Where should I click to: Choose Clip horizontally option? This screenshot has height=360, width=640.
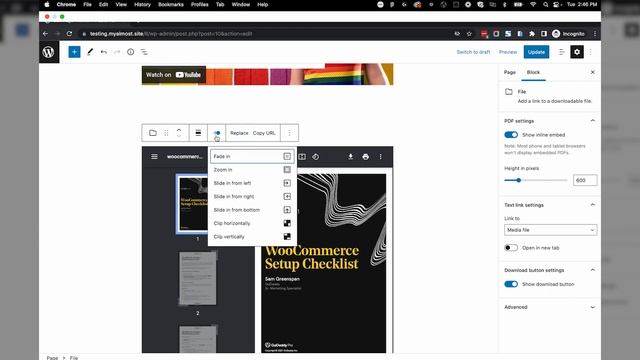(252, 223)
